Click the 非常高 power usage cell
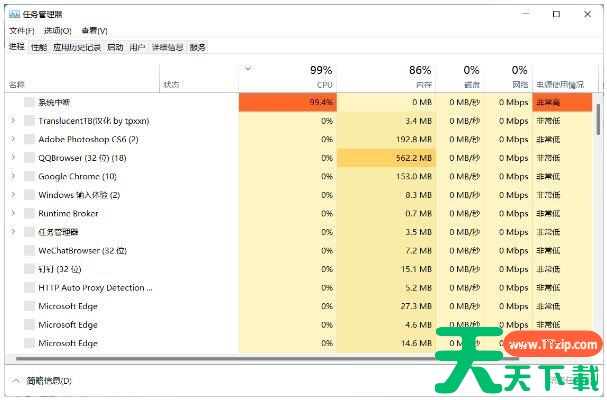The image size is (607, 400). click(562, 102)
